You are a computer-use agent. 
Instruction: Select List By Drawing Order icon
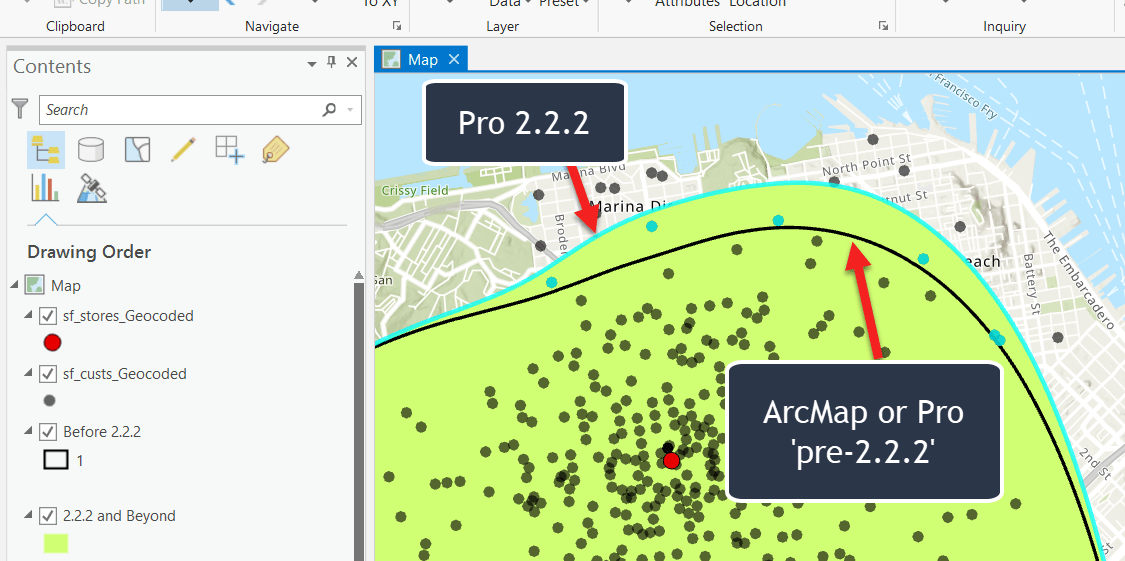tap(46, 150)
